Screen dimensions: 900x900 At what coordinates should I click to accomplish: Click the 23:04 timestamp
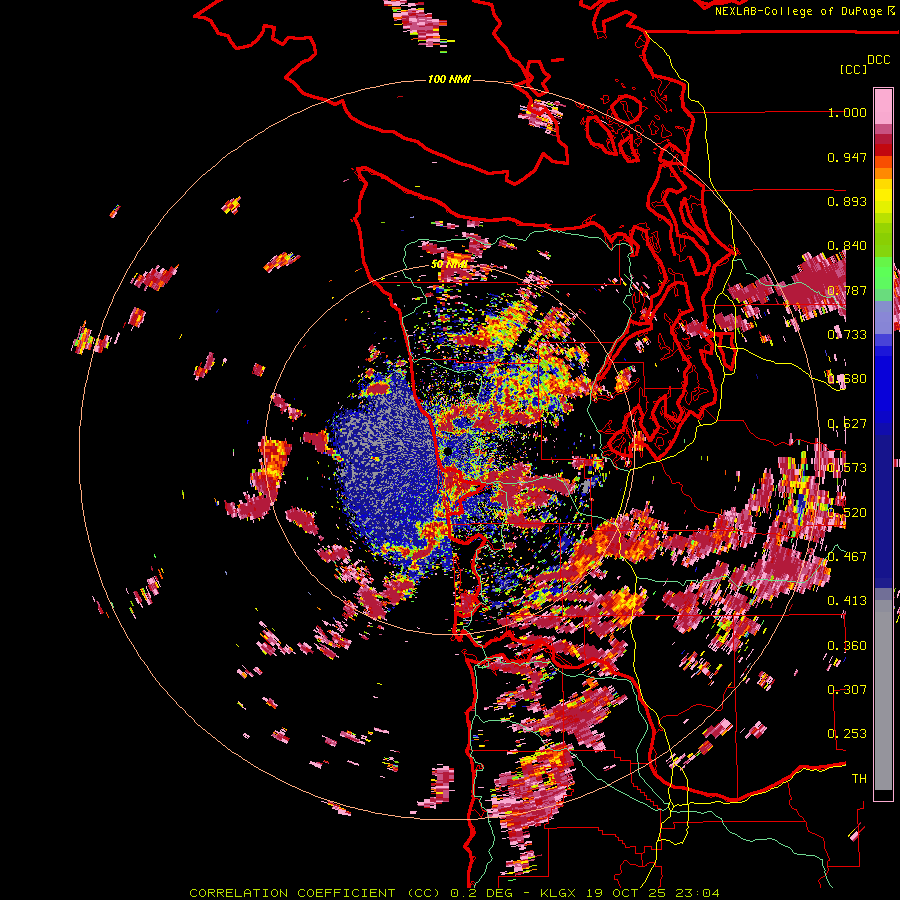click(x=697, y=893)
